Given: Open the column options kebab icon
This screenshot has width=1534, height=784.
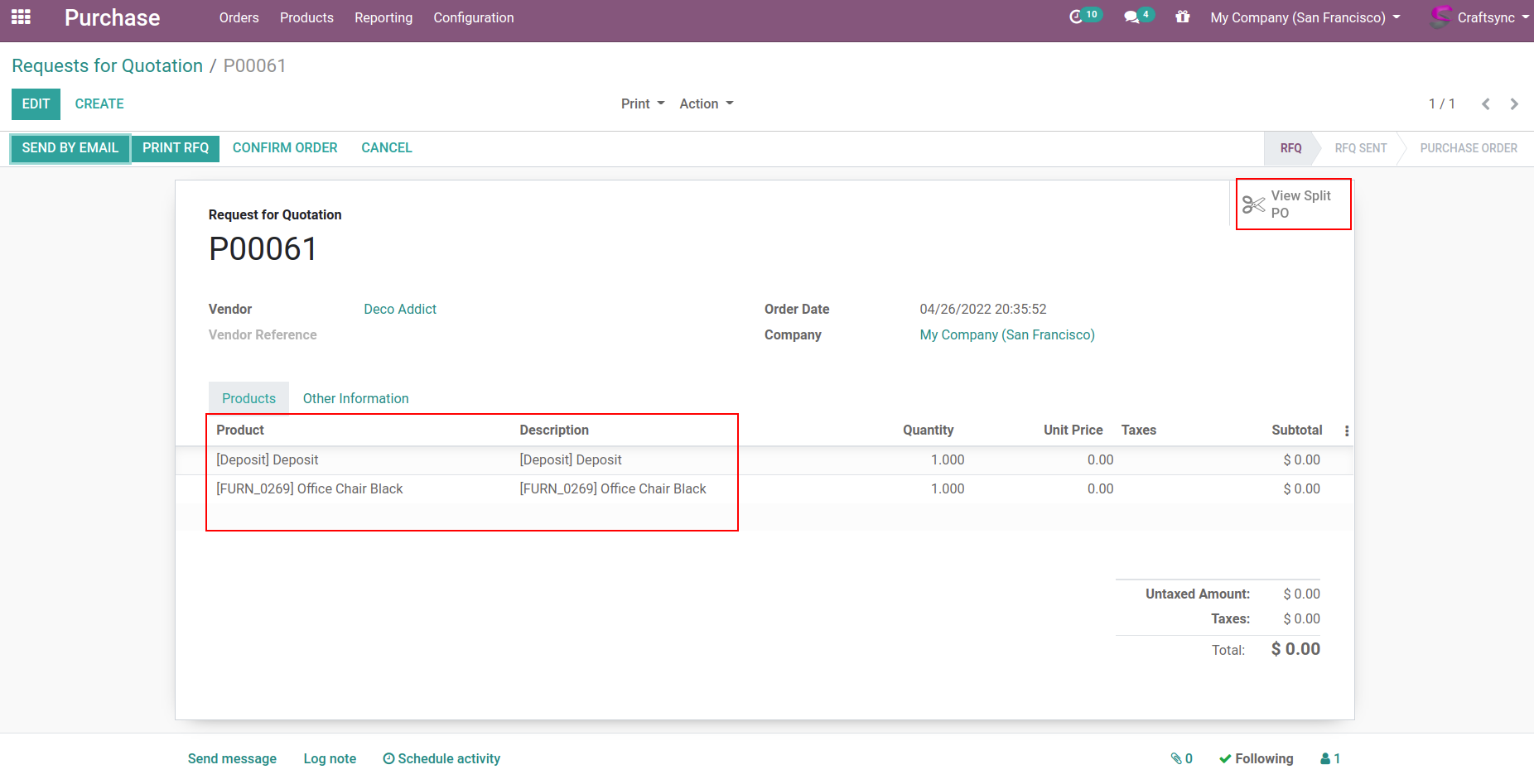Looking at the screenshot, I should (x=1347, y=430).
